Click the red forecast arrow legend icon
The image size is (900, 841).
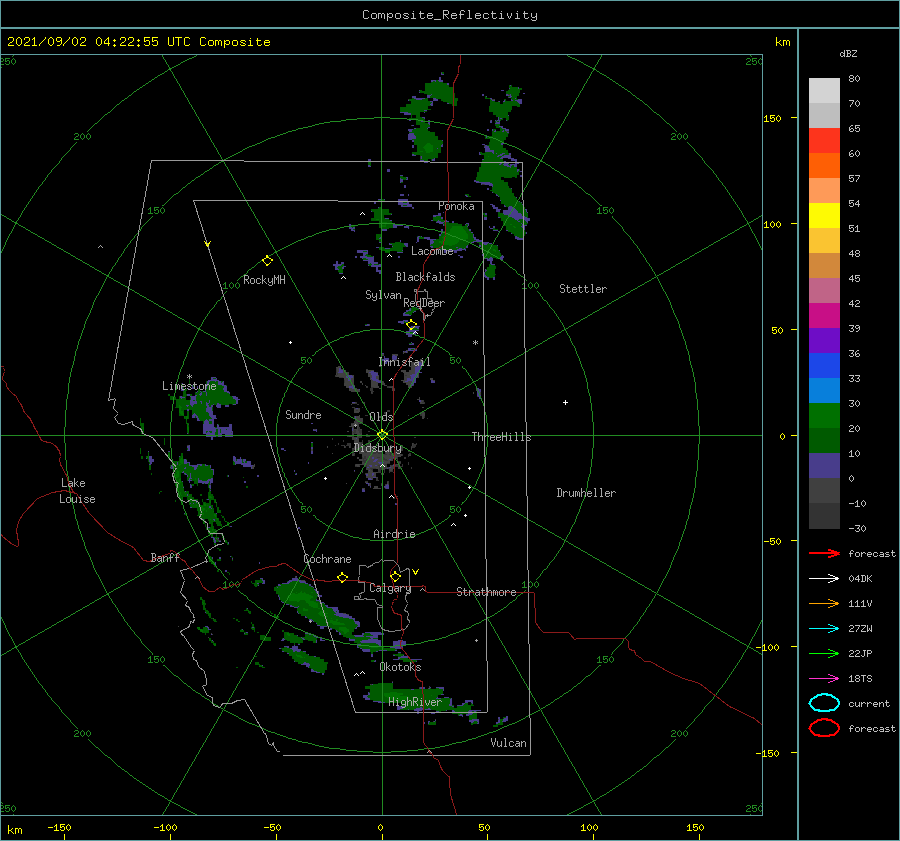pos(824,553)
